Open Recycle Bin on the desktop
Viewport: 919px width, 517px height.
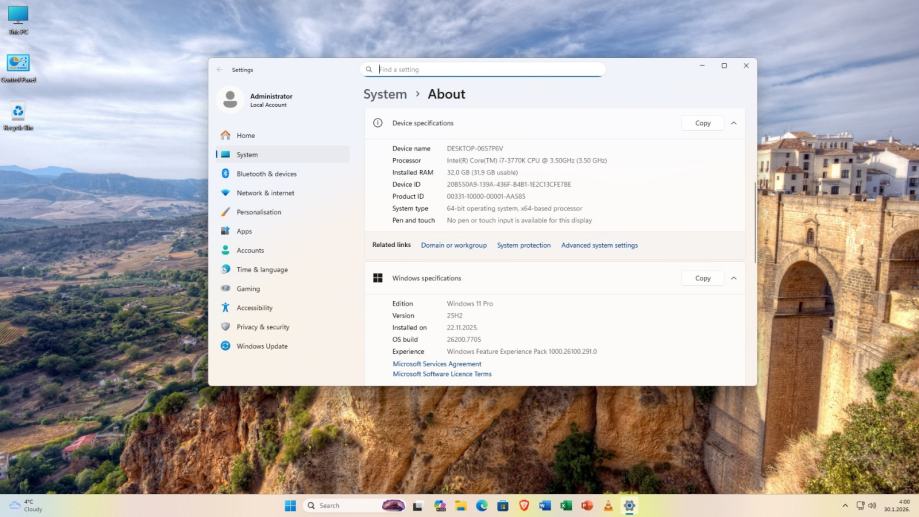[x=17, y=114]
